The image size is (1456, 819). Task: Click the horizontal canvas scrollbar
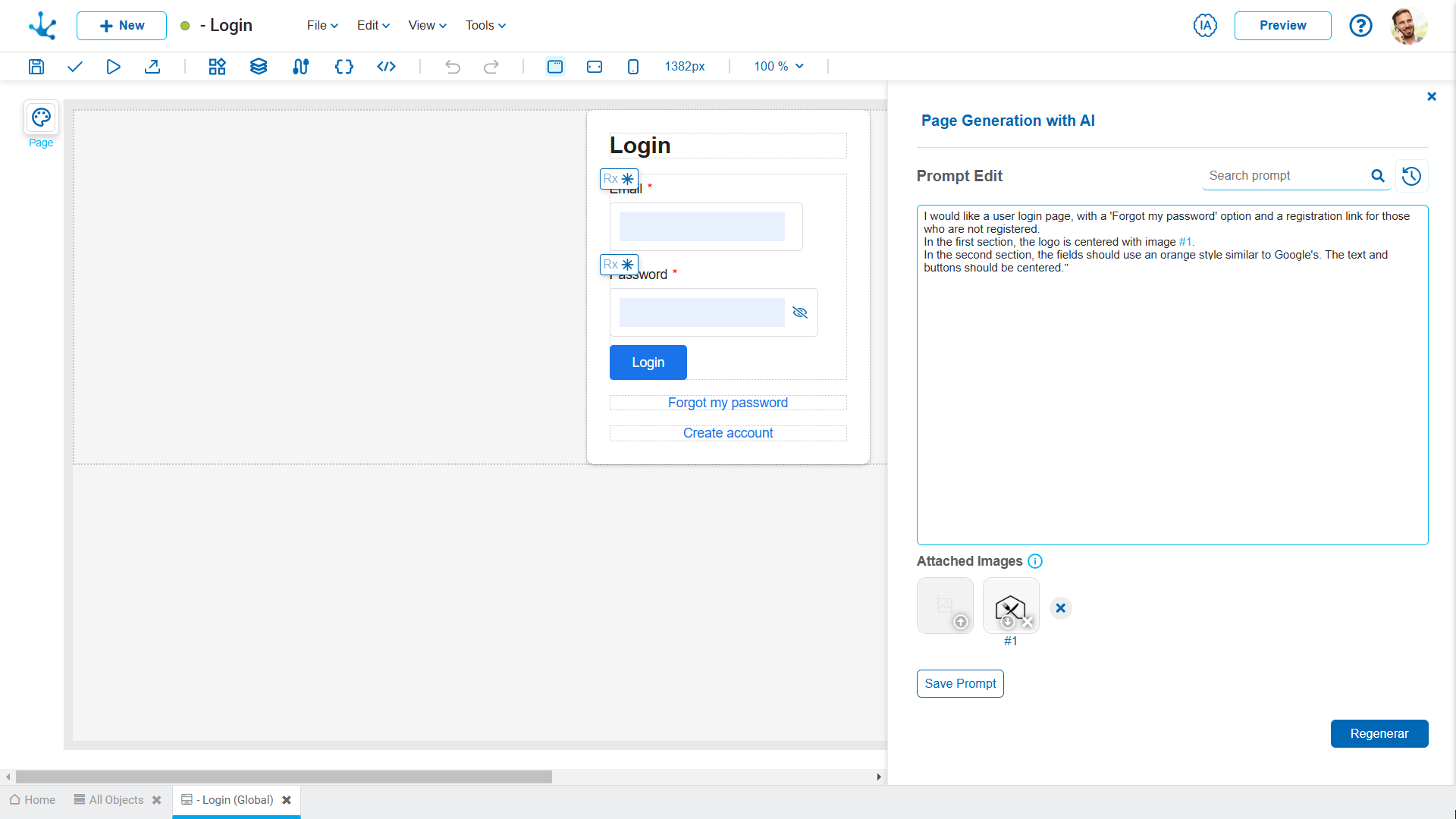click(x=284, y=777)
